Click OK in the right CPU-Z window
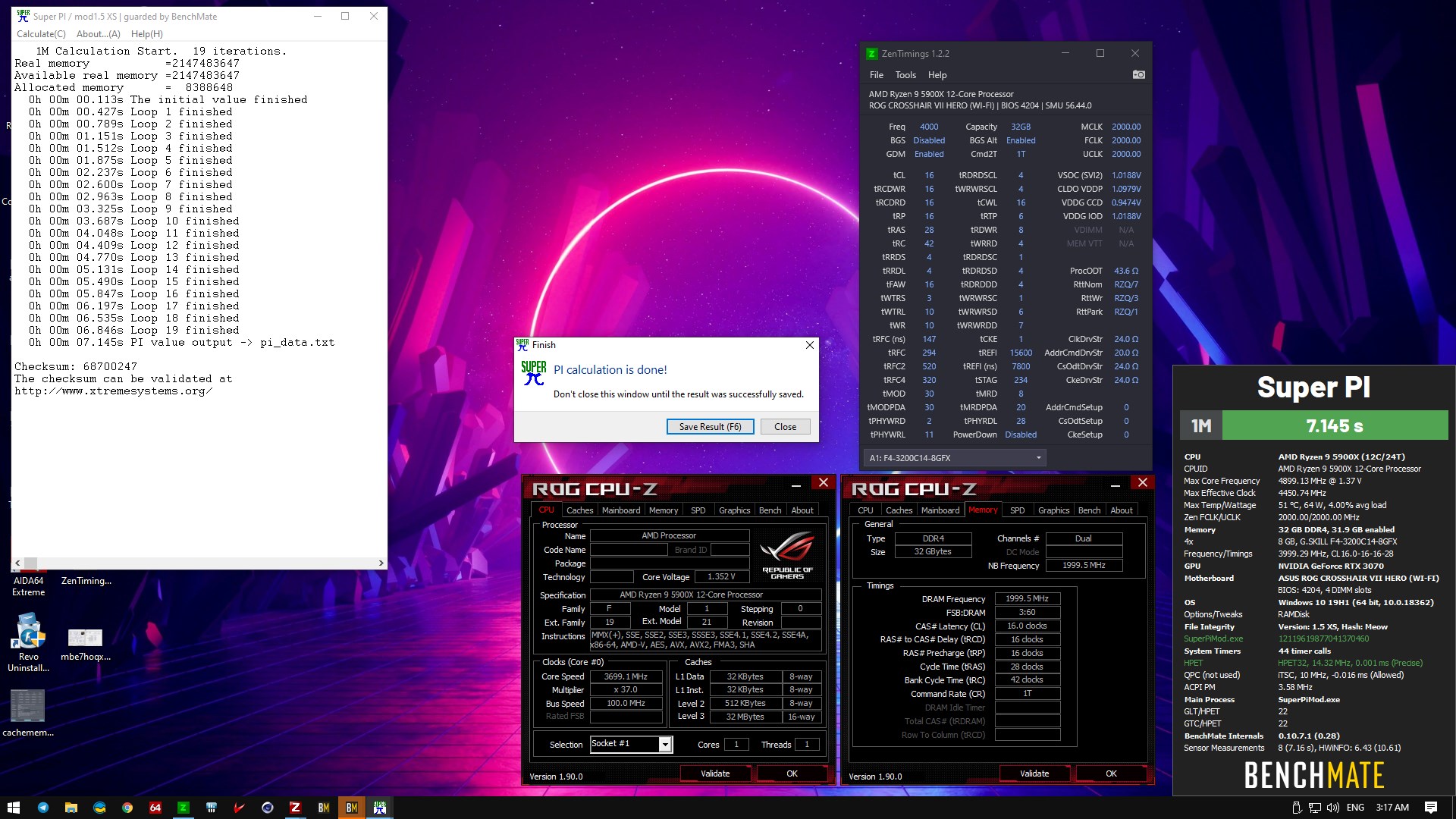The width and height of the screenshot is (1456, 819). pyautogui.click(x=1111, y=773)
